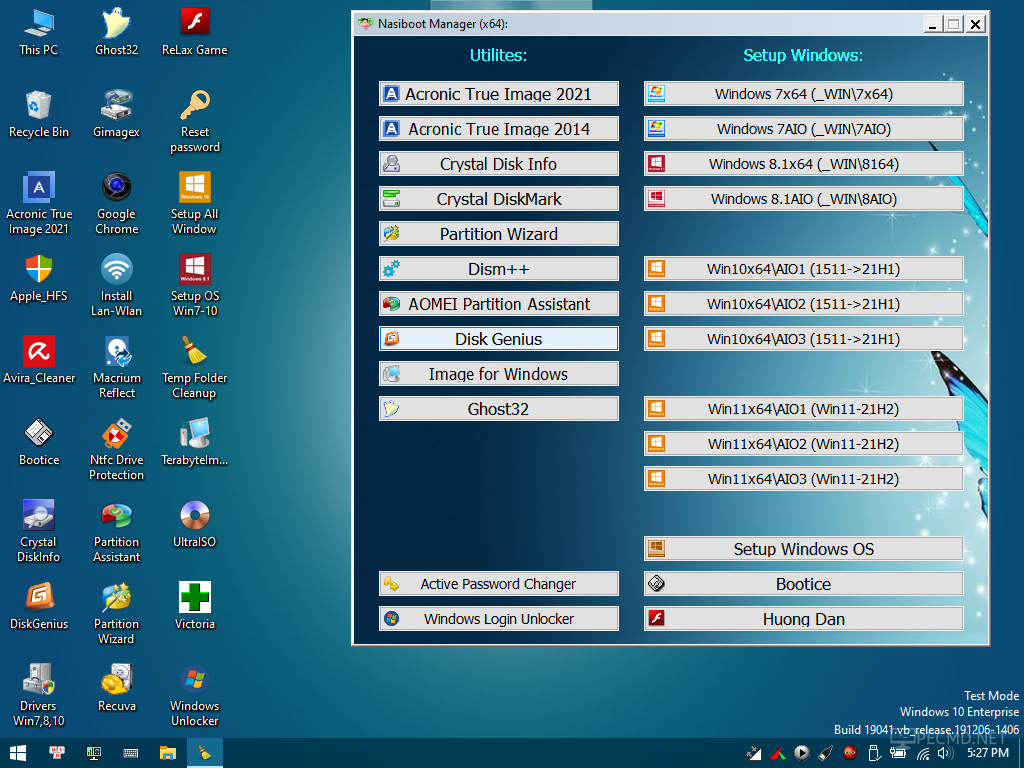Open Temp Folder Cleanup broom icon
Viewport: 1024px width, 768px height.
195,368
